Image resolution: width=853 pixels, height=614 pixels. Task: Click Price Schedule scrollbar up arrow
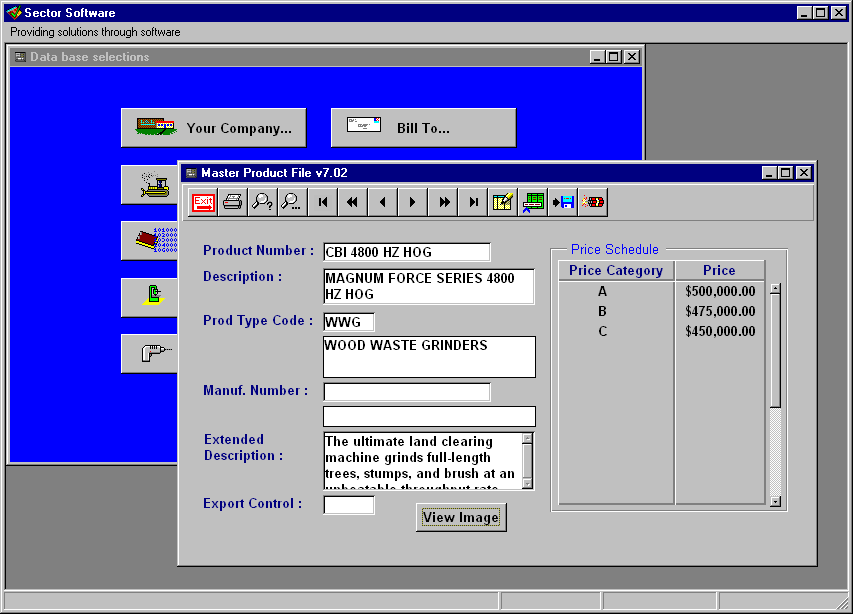click(776, 289)
